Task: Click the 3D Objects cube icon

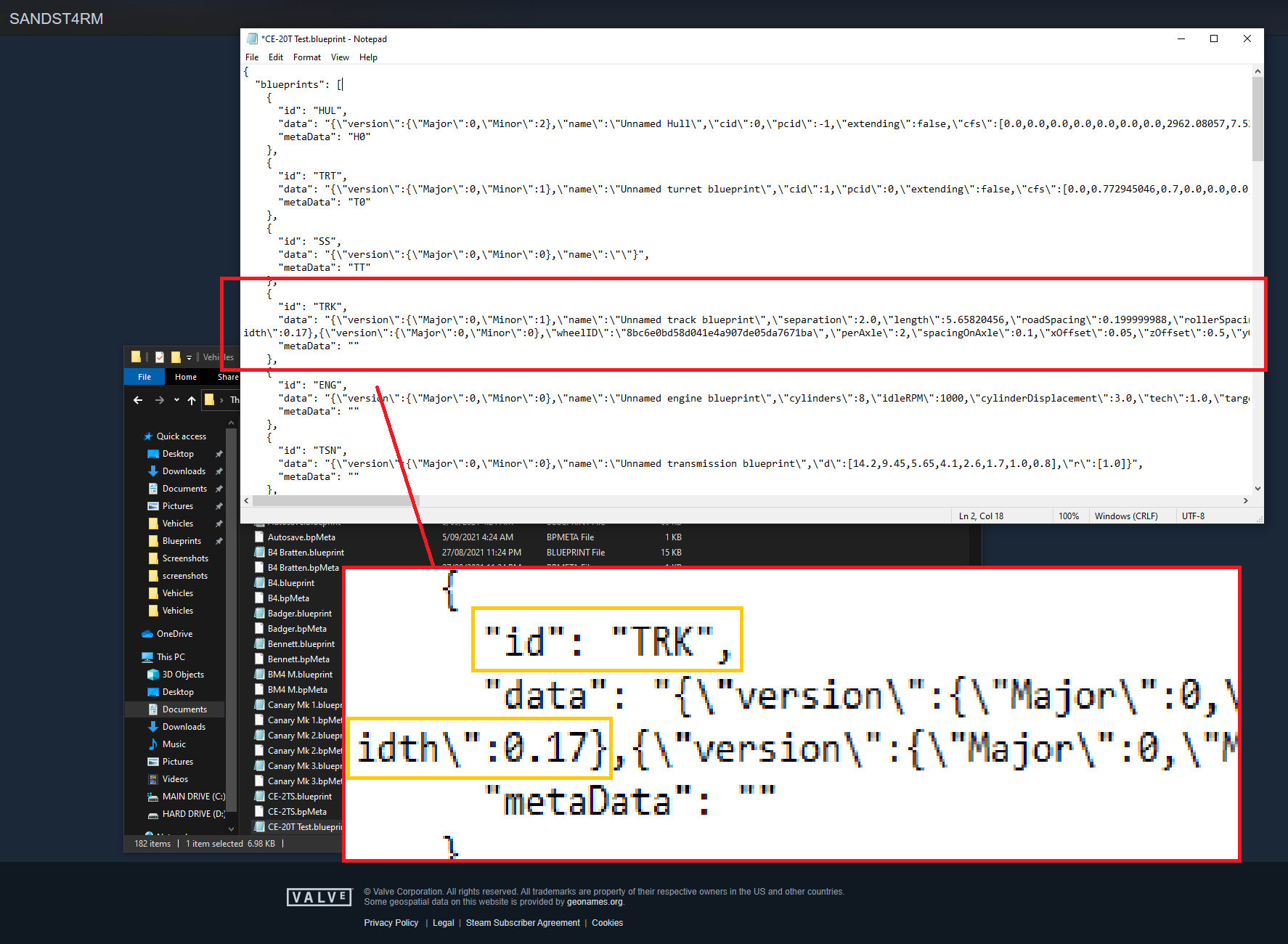Action: pos(153,675)
